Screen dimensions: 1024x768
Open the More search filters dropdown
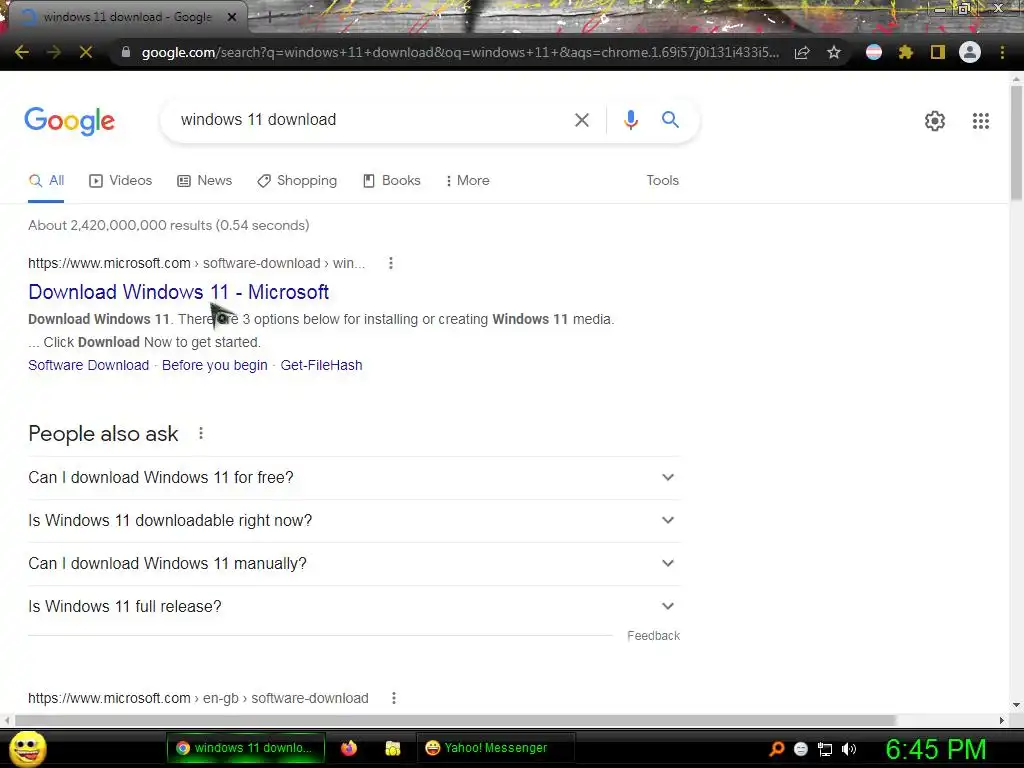coord(468,180)
